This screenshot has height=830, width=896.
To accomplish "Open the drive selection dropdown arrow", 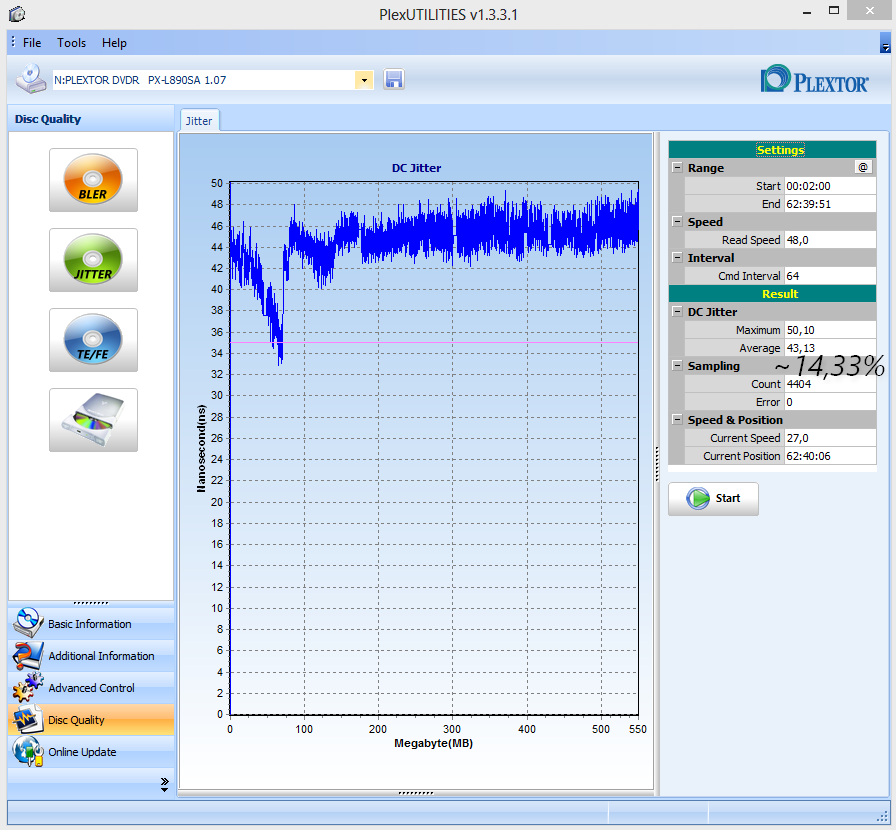I will 364,80.
